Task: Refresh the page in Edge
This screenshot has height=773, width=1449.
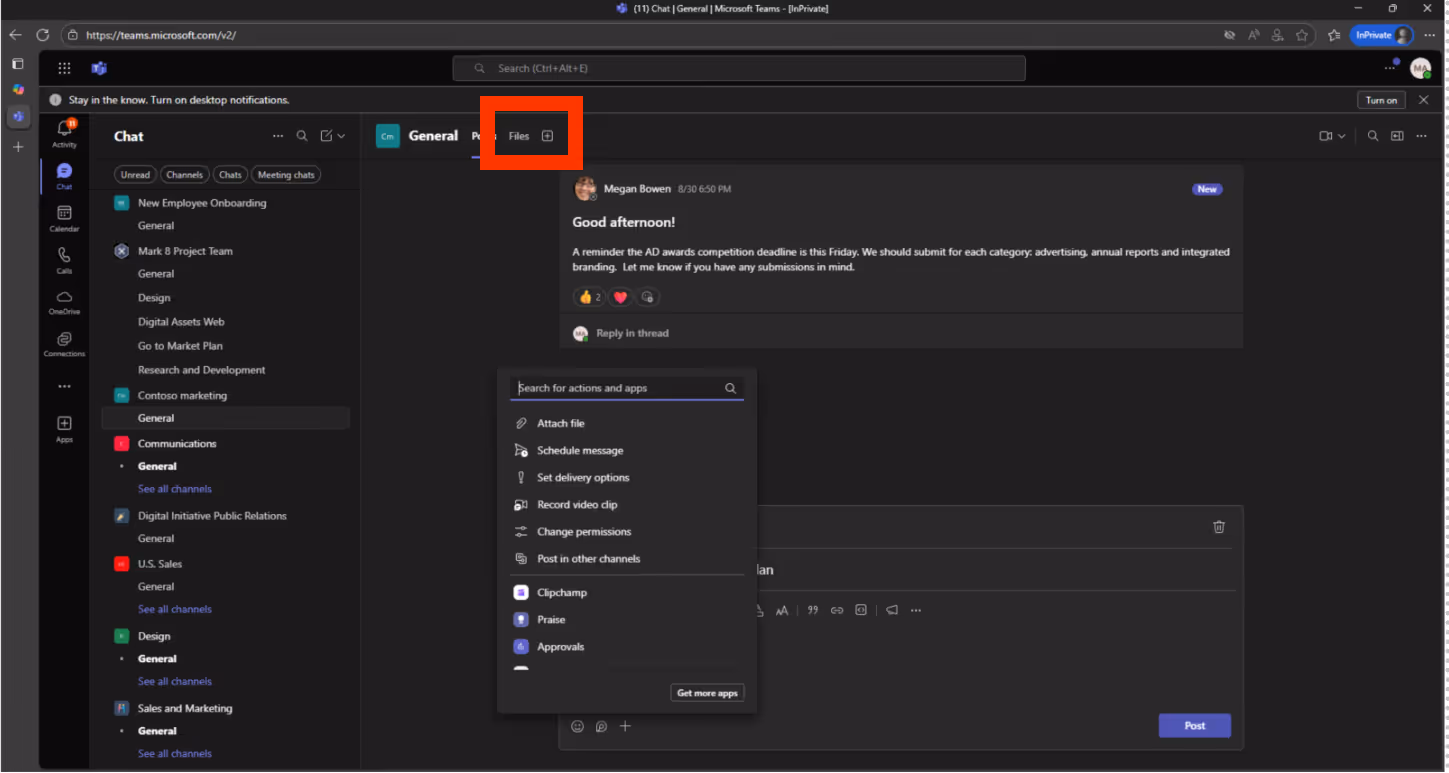Action: tap(42, 35)
